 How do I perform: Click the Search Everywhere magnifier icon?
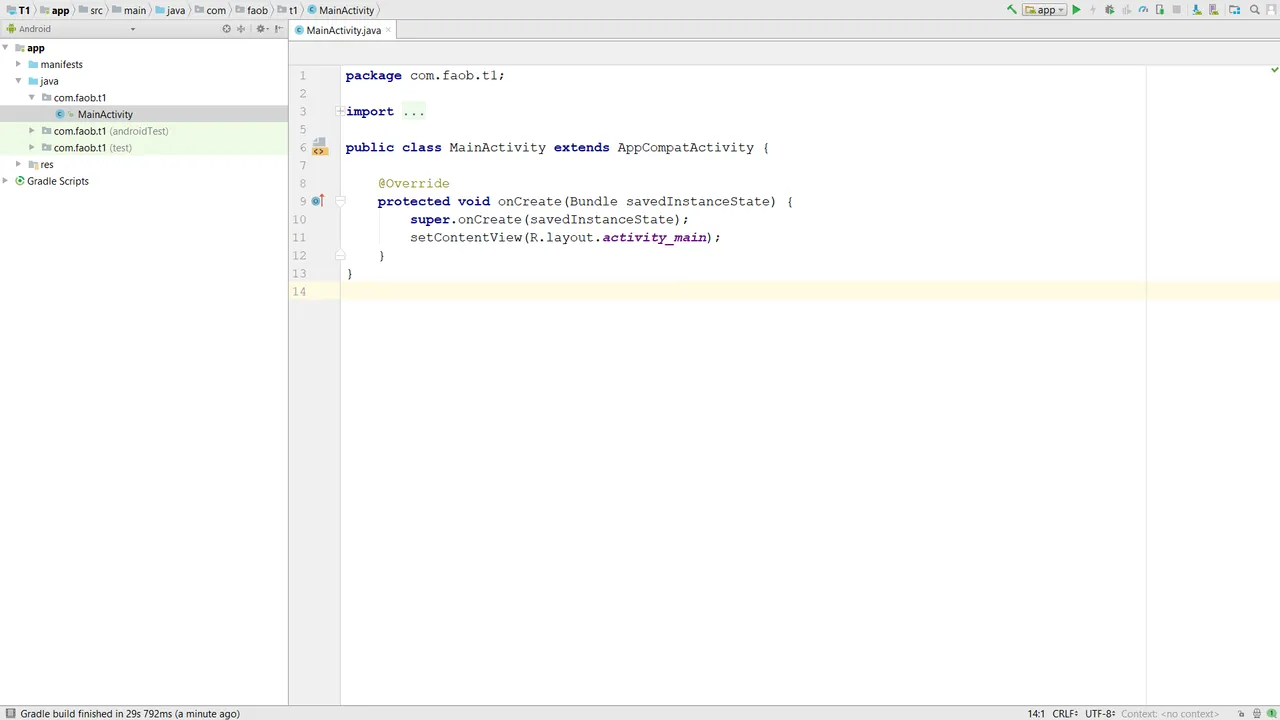pos(1255,10)
